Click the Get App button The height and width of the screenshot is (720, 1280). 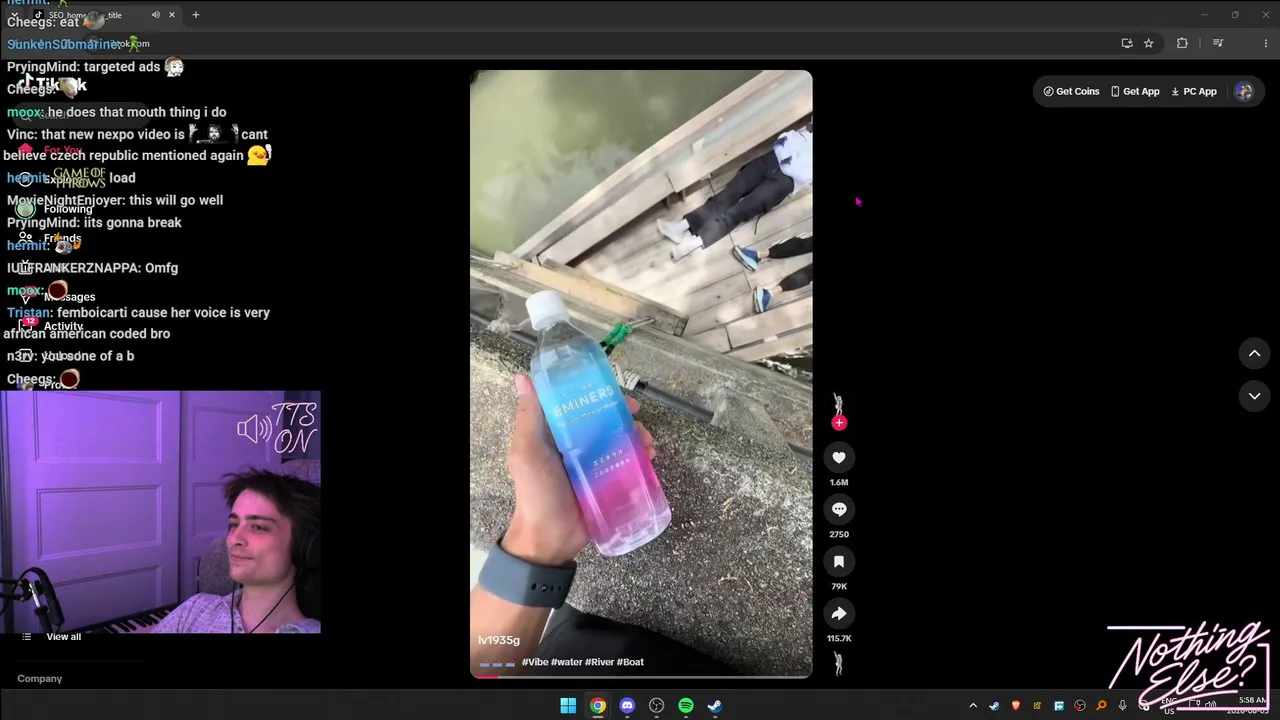[x=1135, y=91]
